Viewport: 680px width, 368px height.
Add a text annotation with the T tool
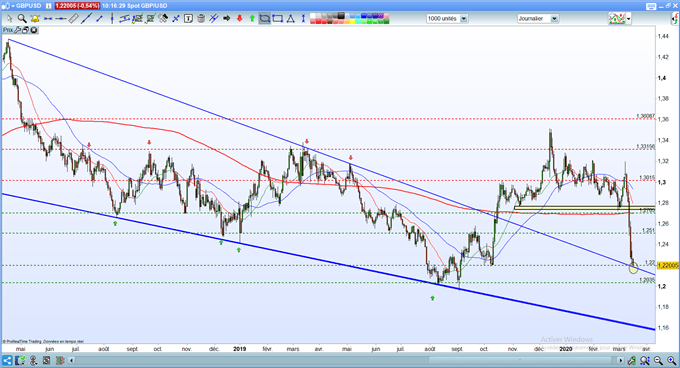coord(188,19)
